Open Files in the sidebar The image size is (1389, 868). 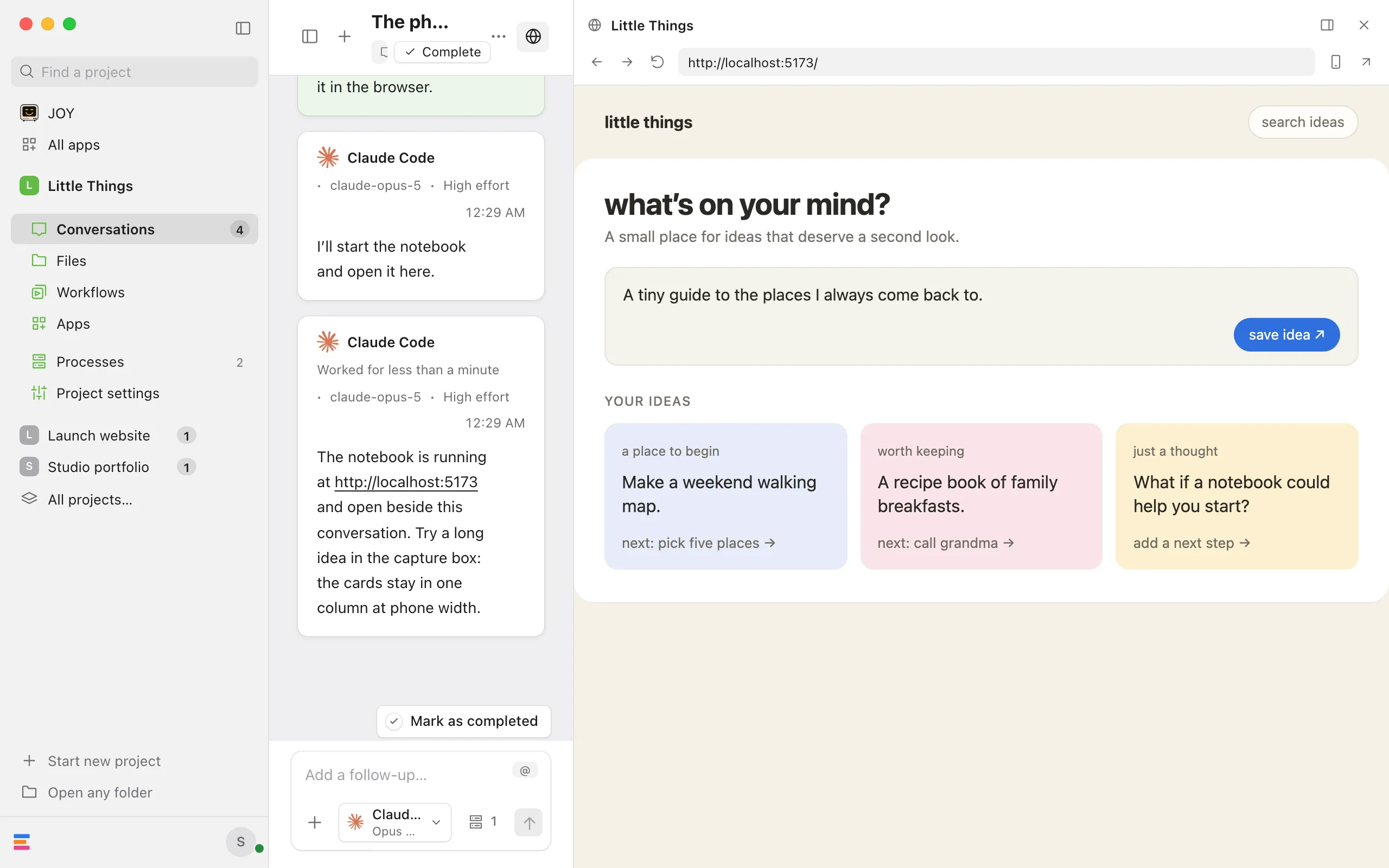pyautogui.click(x=135, y=260)
